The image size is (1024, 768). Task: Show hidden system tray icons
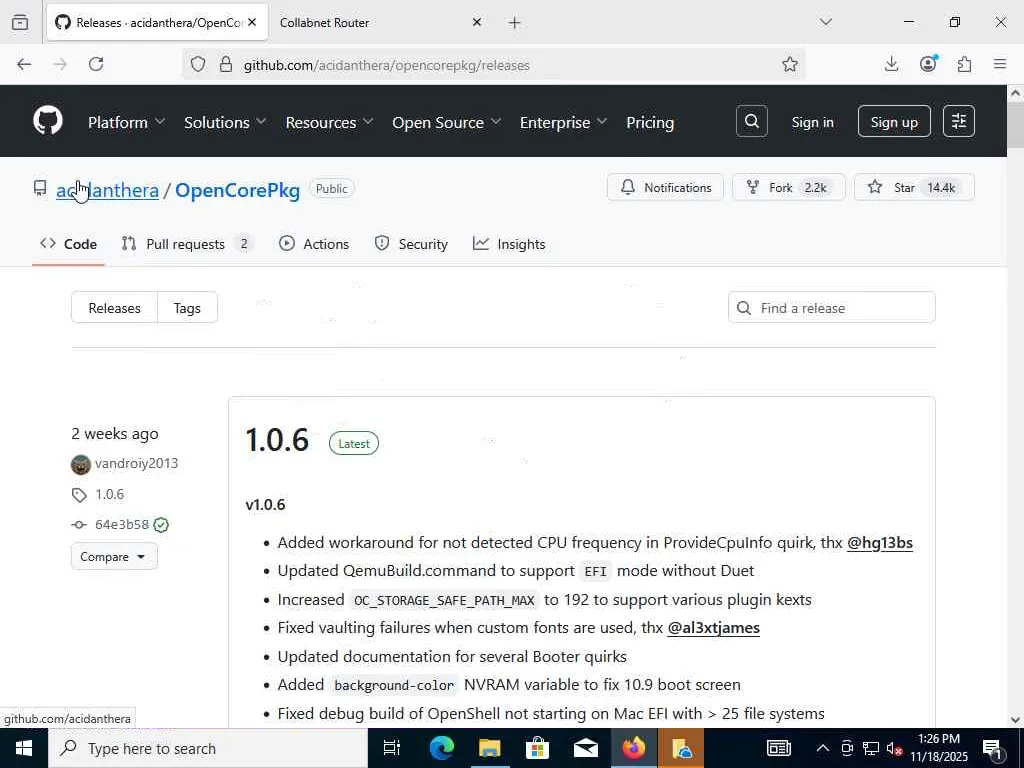click(x=823, y=748)
